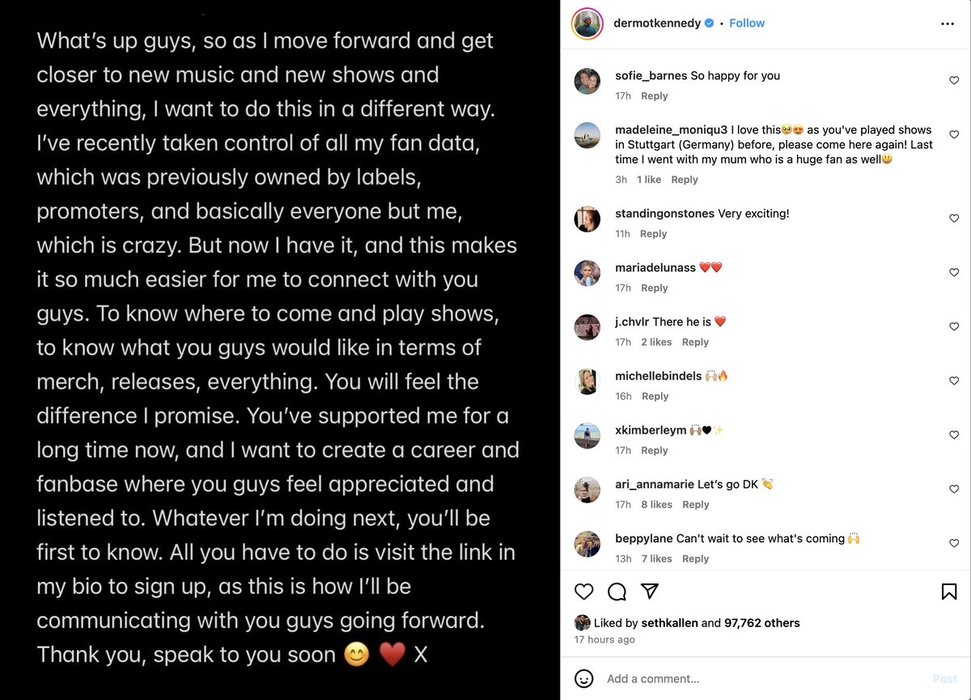The height and width of the screenshot is (700, 971).
Task: View the 8 likes on ari_annamarie's comment
Action: click(x=657, y=505)
